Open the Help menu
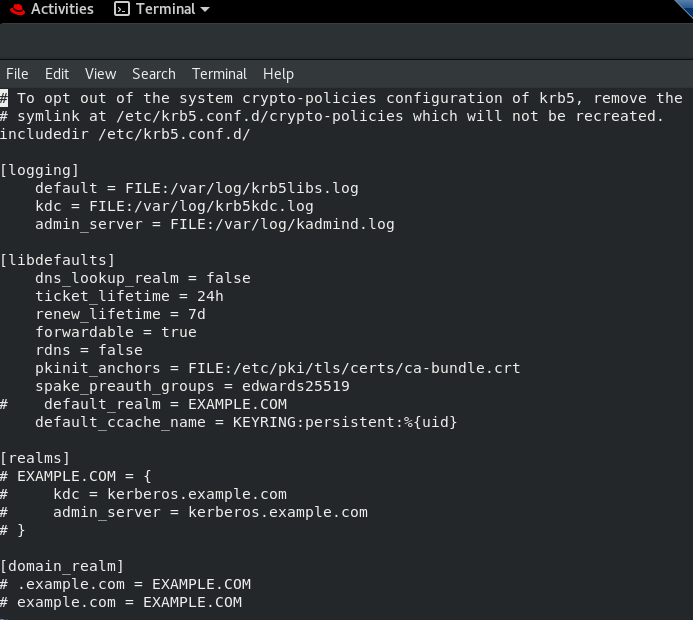The width and height of the screenshot is (693, 620). coord(278,74)
